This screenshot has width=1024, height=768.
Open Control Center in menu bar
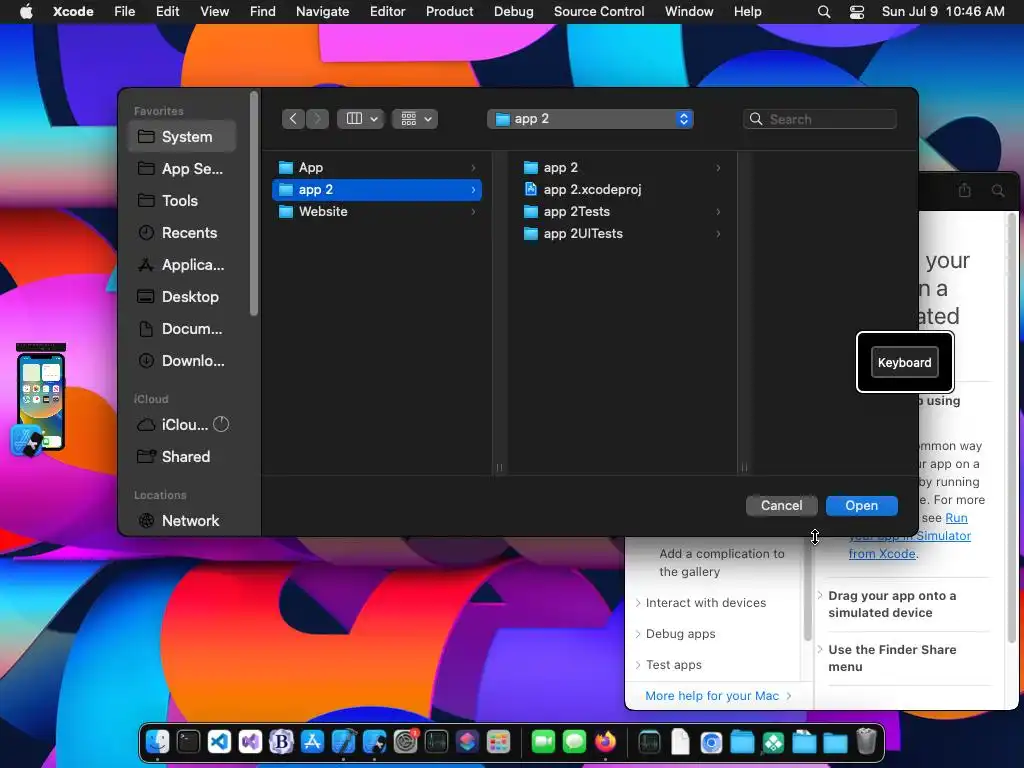tap(857, 11)
